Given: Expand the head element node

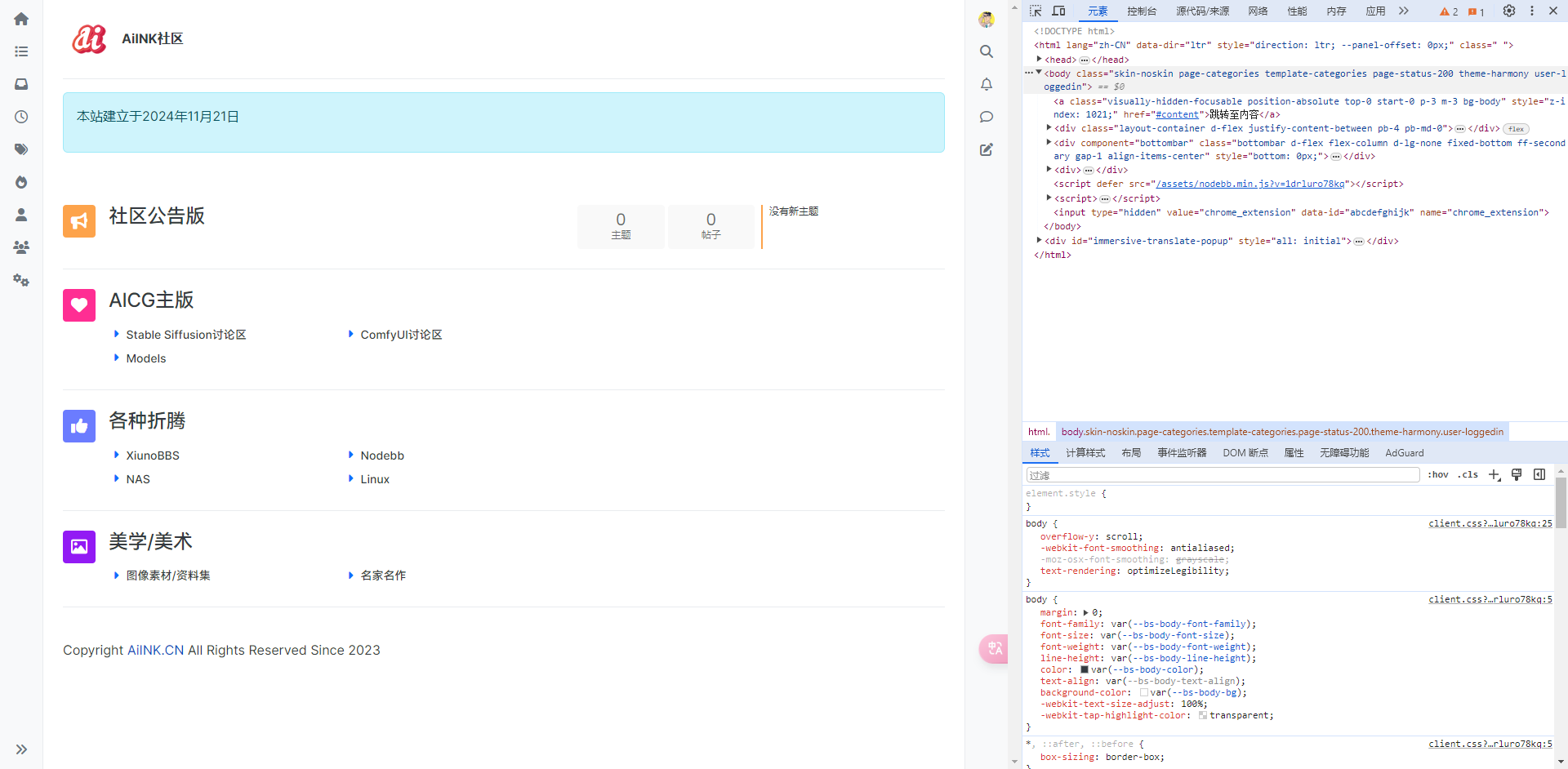Looking at the screenshot, I should [1039, 59].
